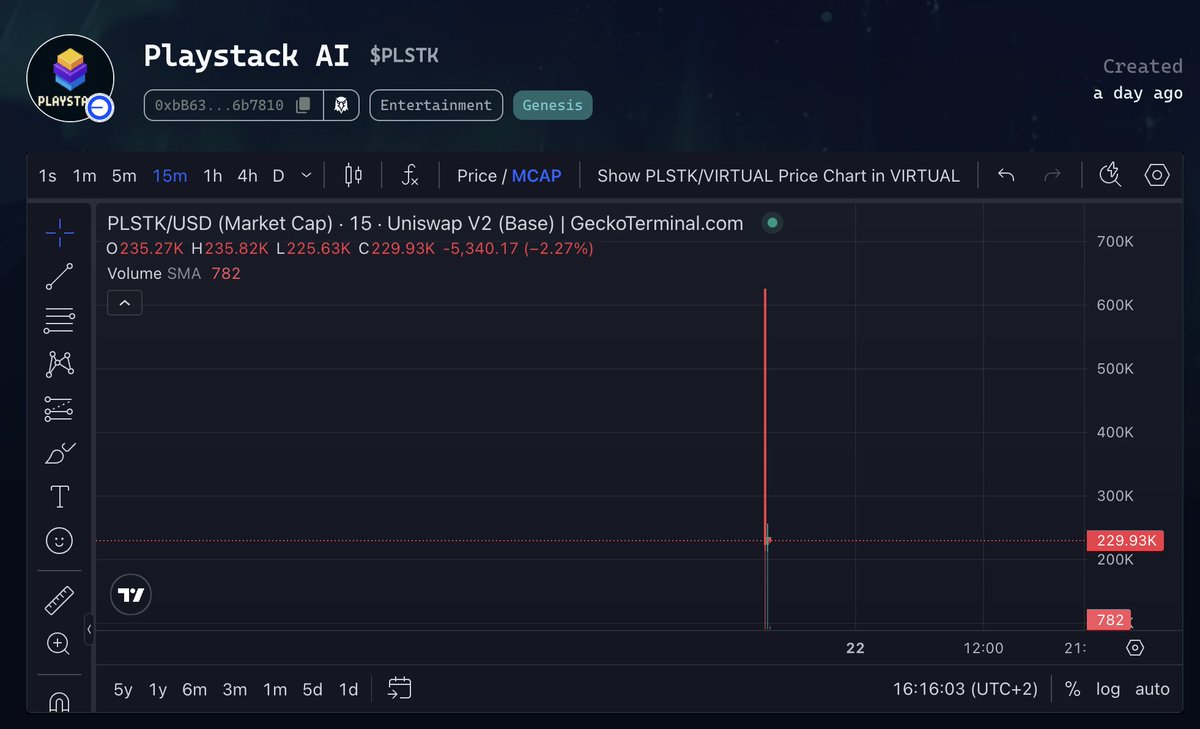Undo the last chart action
1200x729 pixels.
(1007, 175)
